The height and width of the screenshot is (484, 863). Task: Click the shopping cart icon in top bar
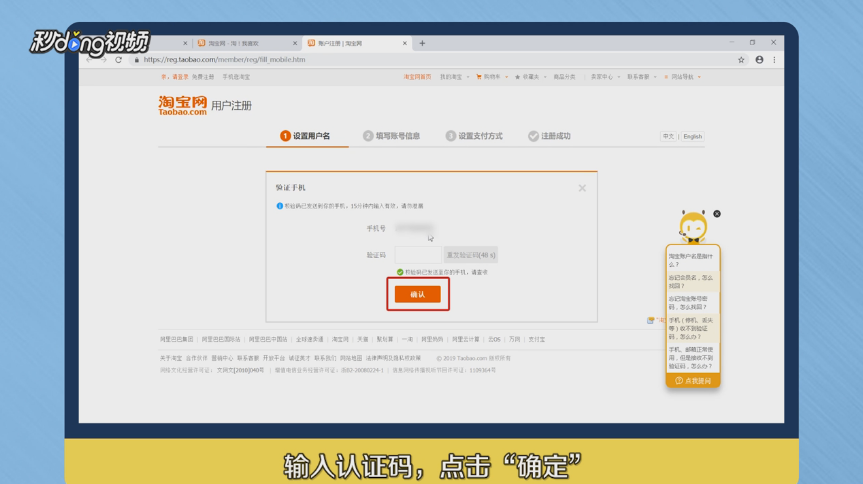(x=479, y=77)
